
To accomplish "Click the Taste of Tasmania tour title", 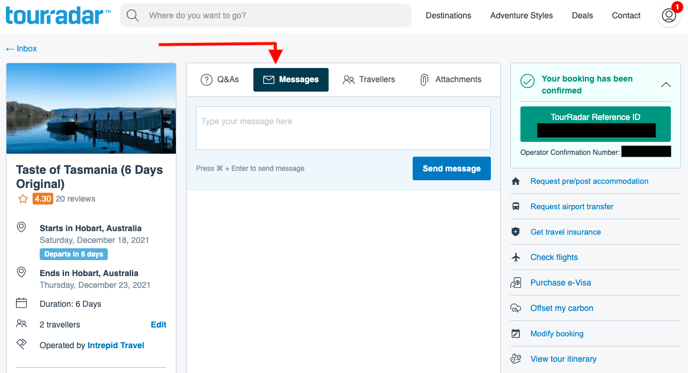I will point(90,176).
